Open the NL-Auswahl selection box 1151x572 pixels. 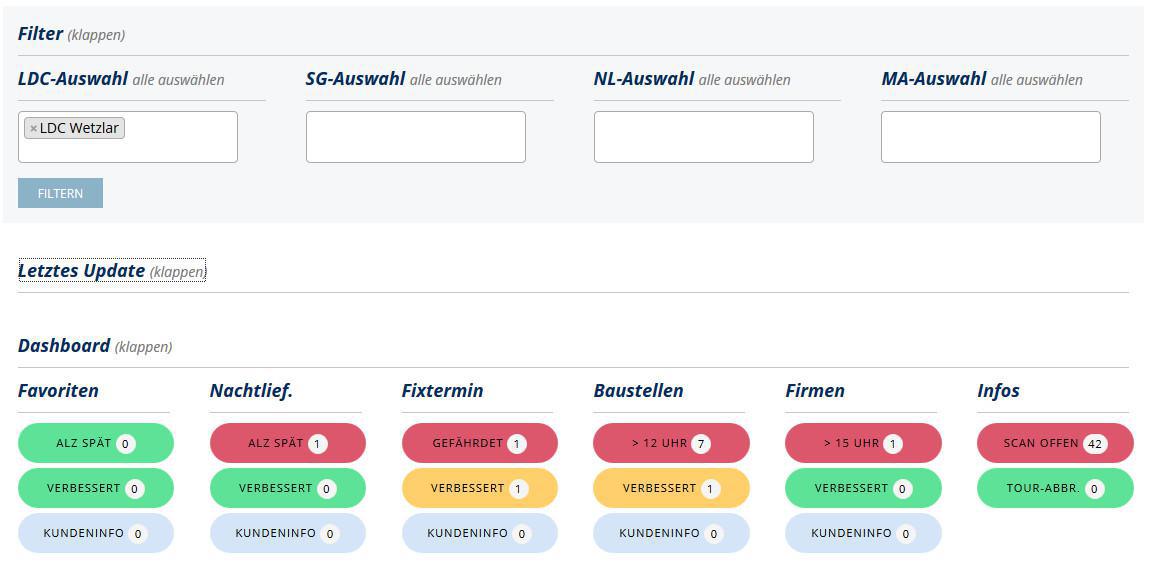pyautogui.click(x=703, y=137)
